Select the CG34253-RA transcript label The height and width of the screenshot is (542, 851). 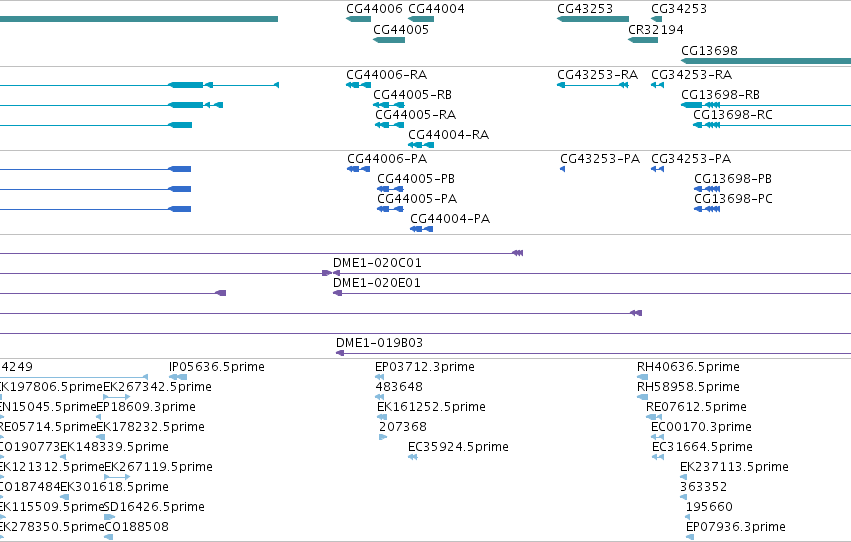click(691, 74)
